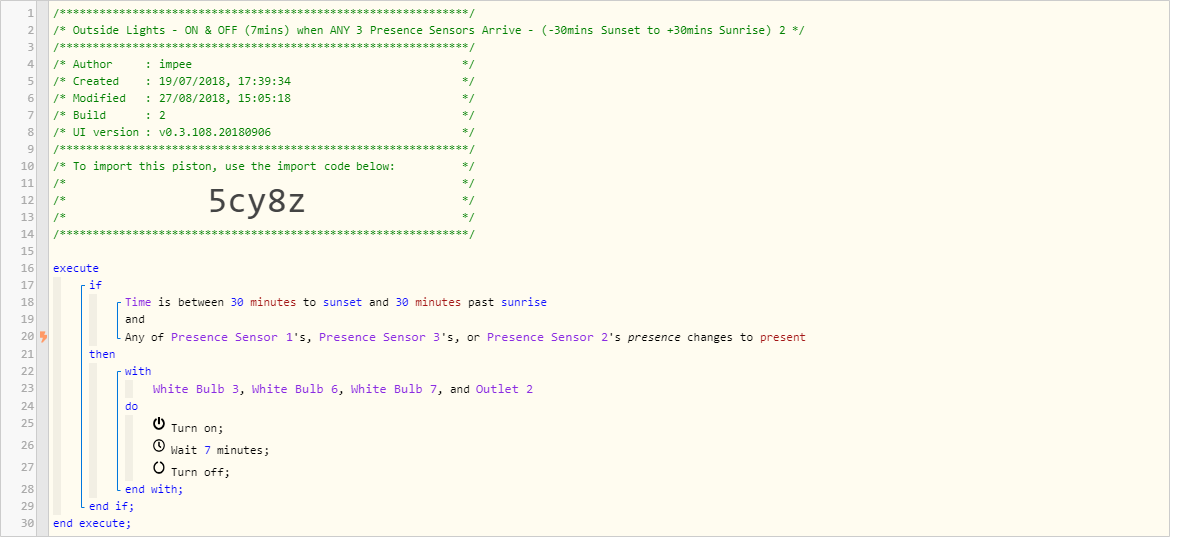The width and height of the screenshot is (1178, 541).
Task: Select the 'Outlet 2' device
Action: (504, 389)
